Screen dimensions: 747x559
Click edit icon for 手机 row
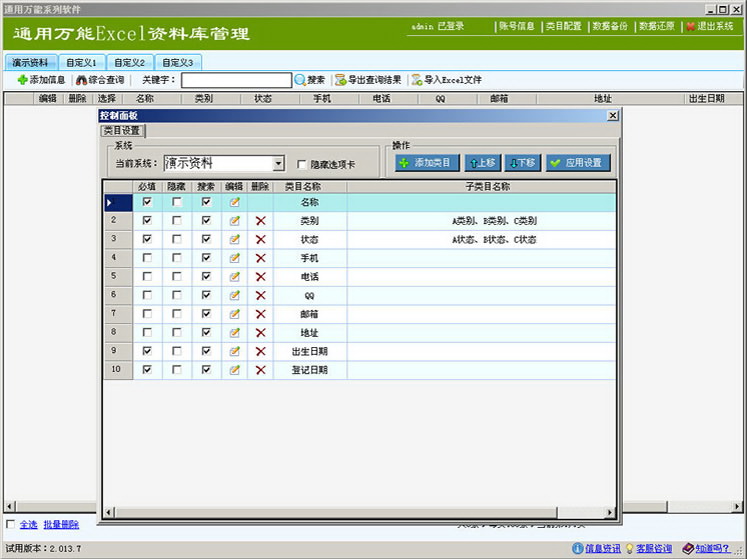(234, 258)
